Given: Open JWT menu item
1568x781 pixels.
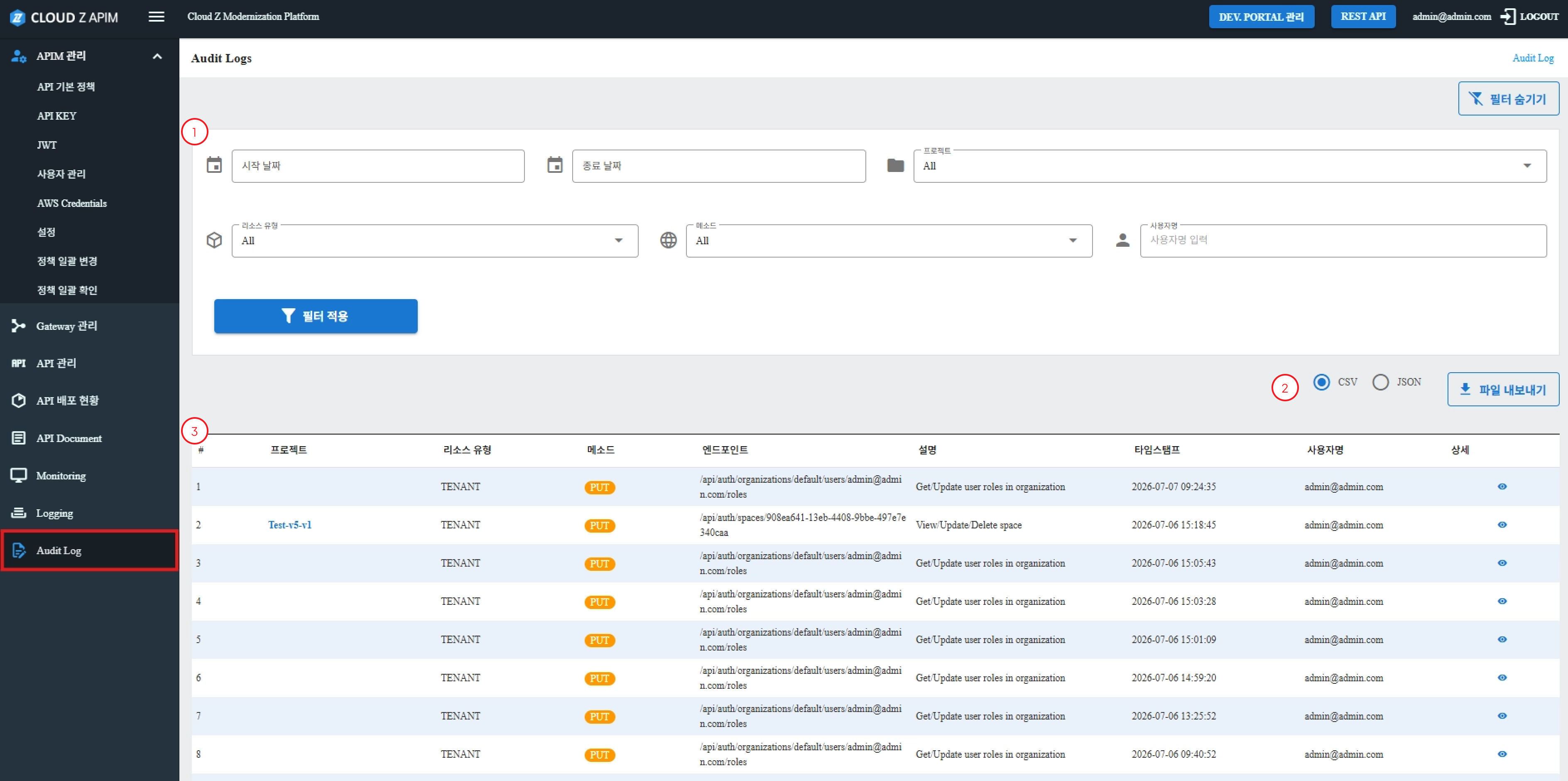Looking at the screenshot, I should click(47, 145).
